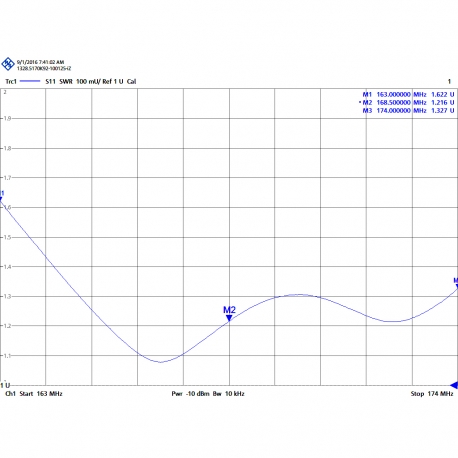Click the Bw 10 kHz setting
Screen dimensions: 458x458
pyautogui.click(x=229, y=394)
